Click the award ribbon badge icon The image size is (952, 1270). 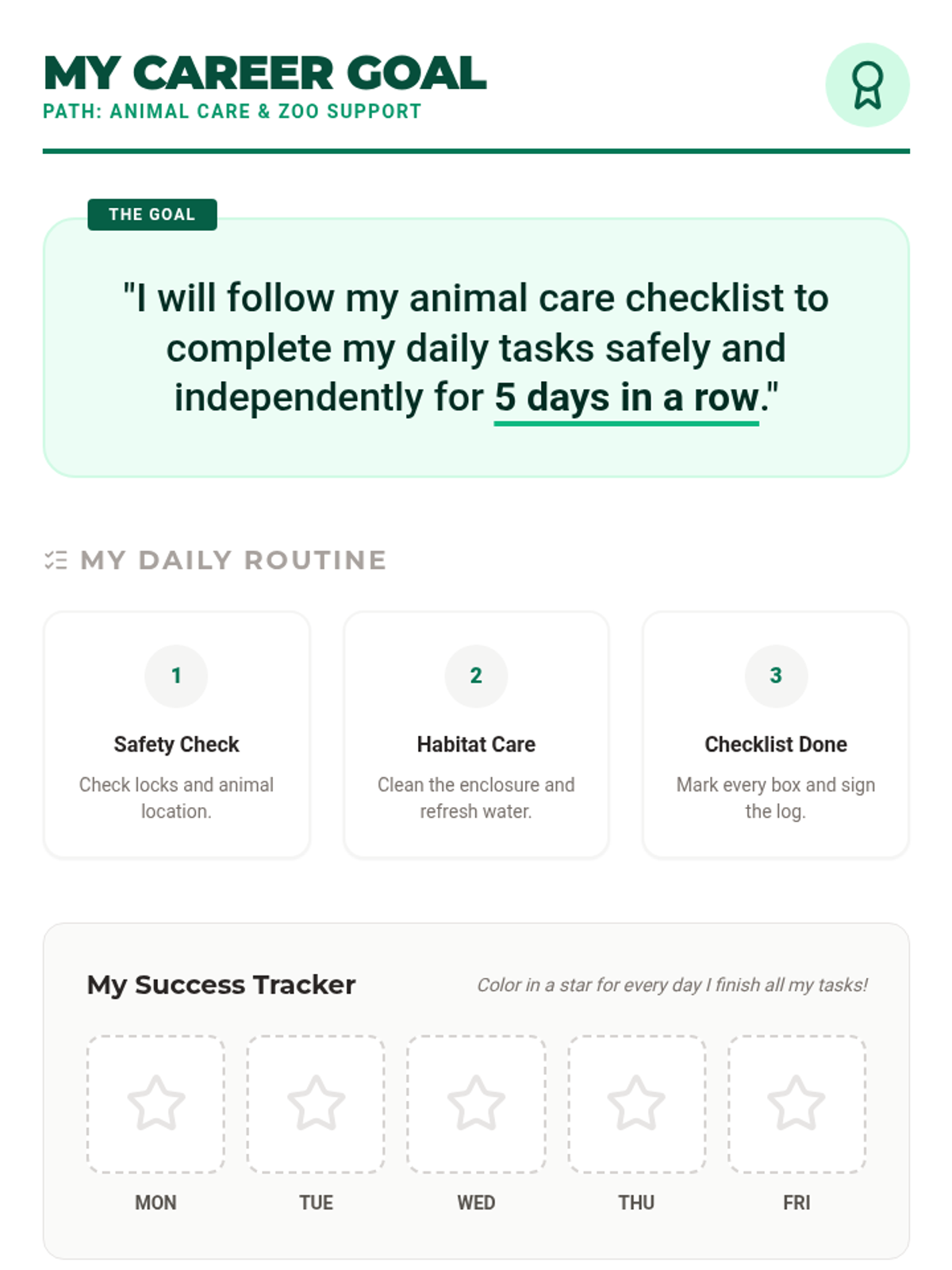pyautogui.click(x=867, y=85)
